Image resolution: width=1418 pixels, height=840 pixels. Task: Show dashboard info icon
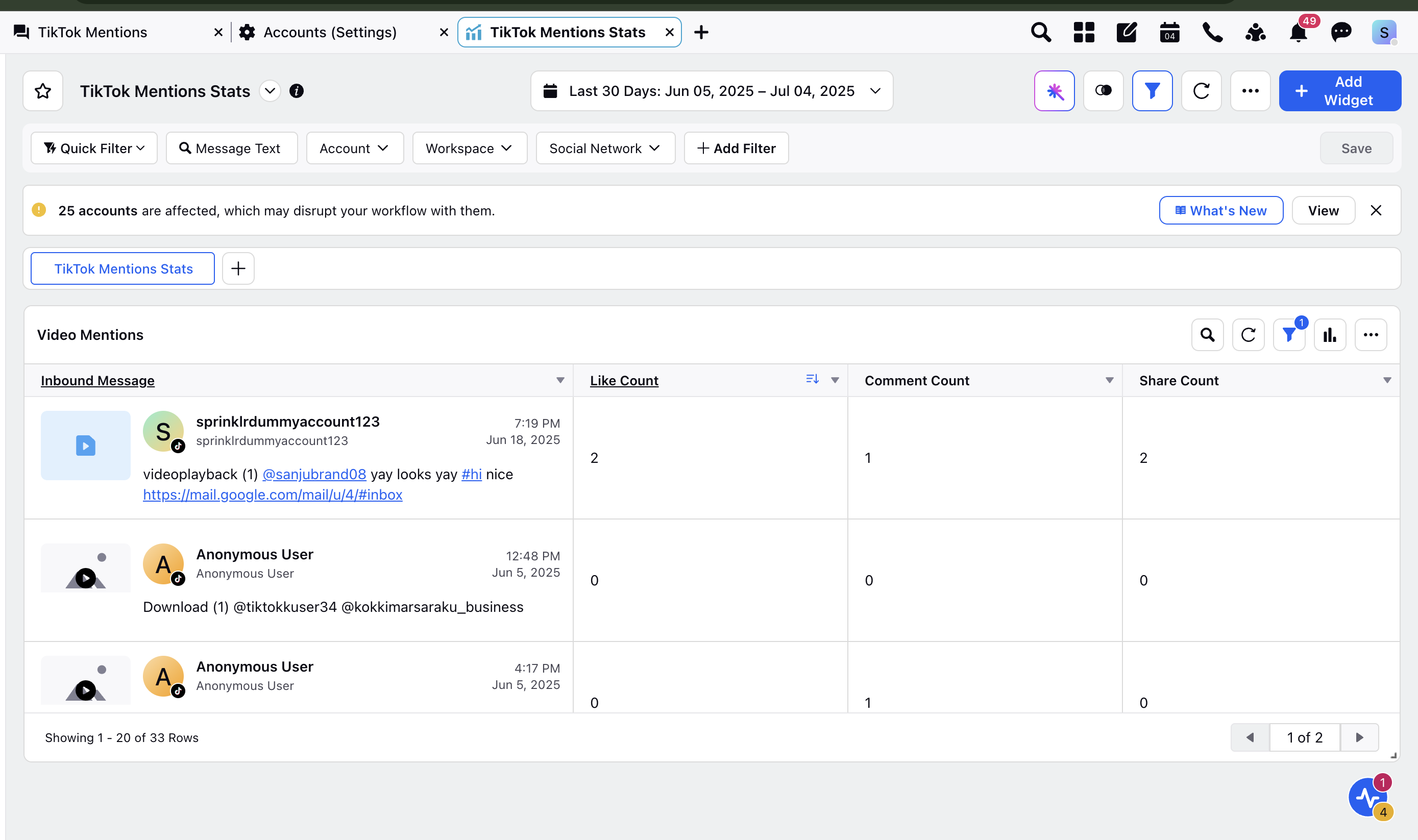click(297, 90)
